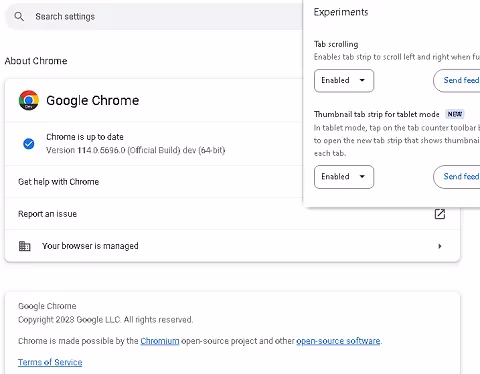Click the Chrome version number text
This screenshot has width=480, height=374.
135,150
